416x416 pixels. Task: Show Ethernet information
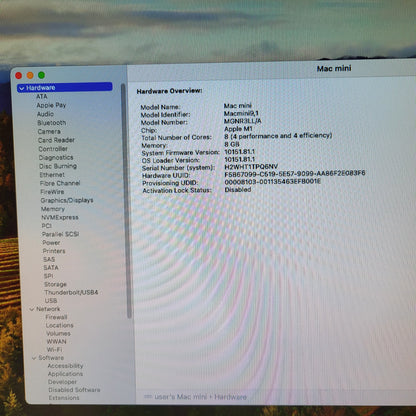pyautogui.click(x=52, y=175)
